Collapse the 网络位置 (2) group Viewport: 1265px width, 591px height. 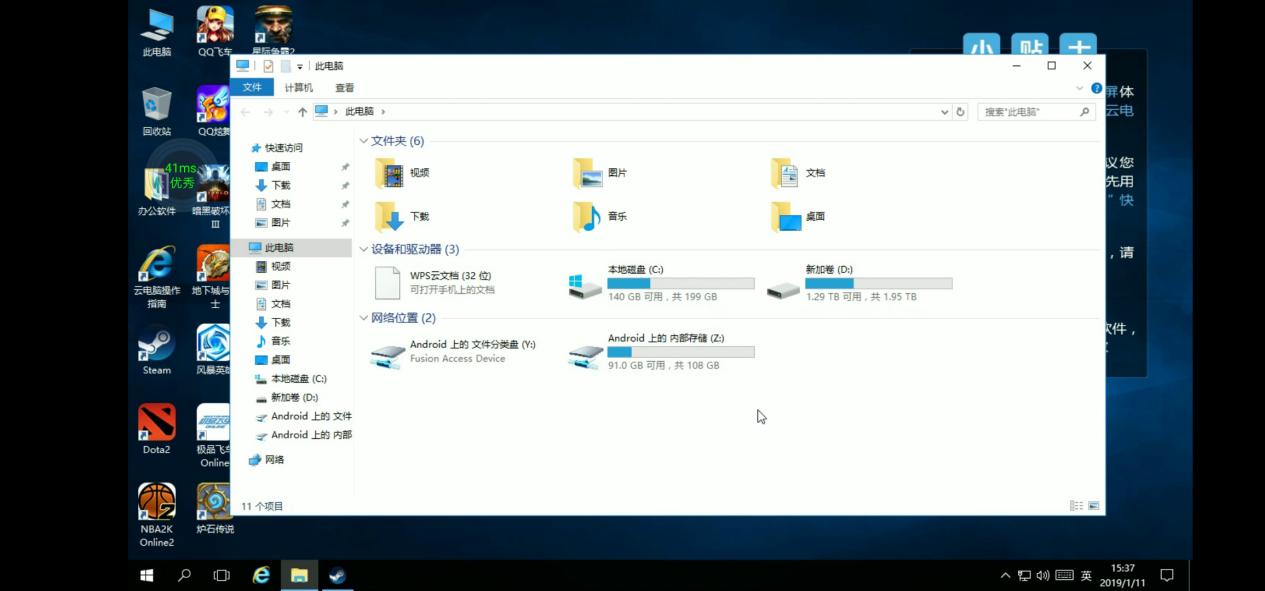[364, 318]
